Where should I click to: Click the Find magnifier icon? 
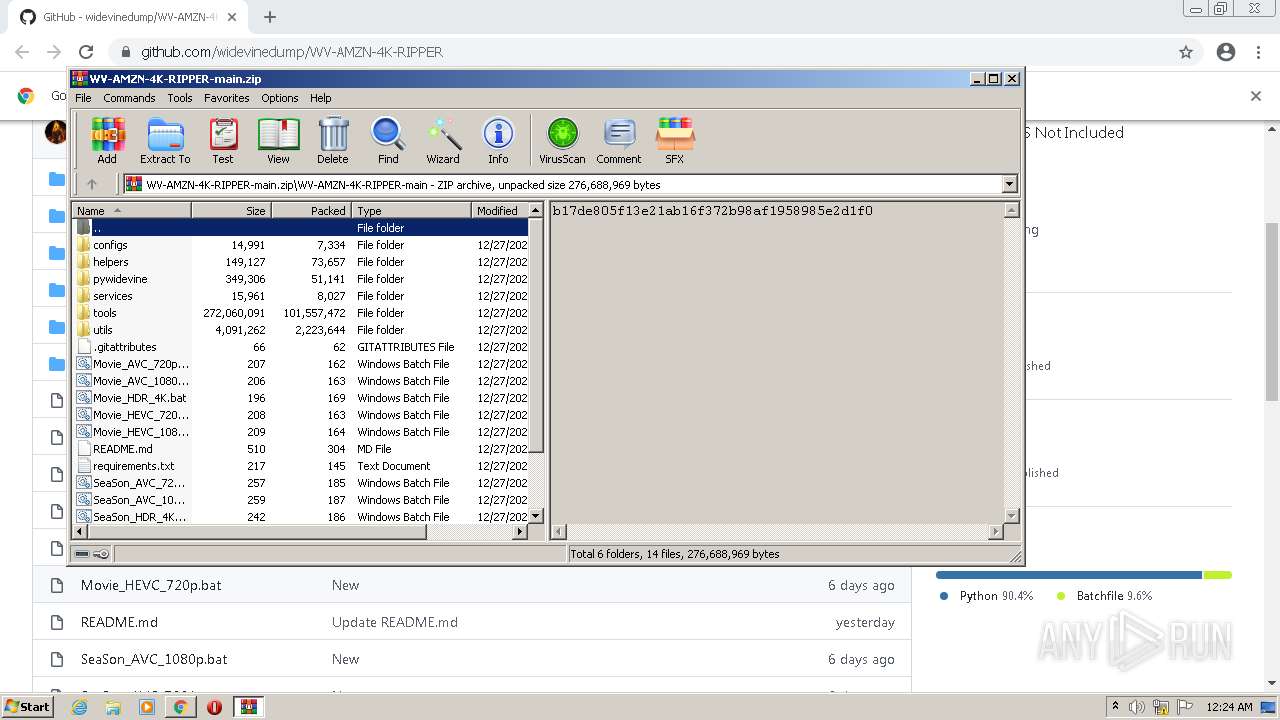point(388,140)
